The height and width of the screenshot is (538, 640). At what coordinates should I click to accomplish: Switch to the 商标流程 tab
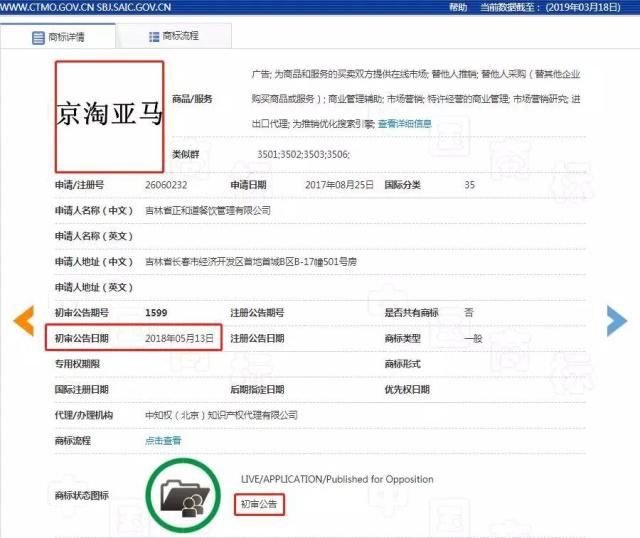coord(173,37)
